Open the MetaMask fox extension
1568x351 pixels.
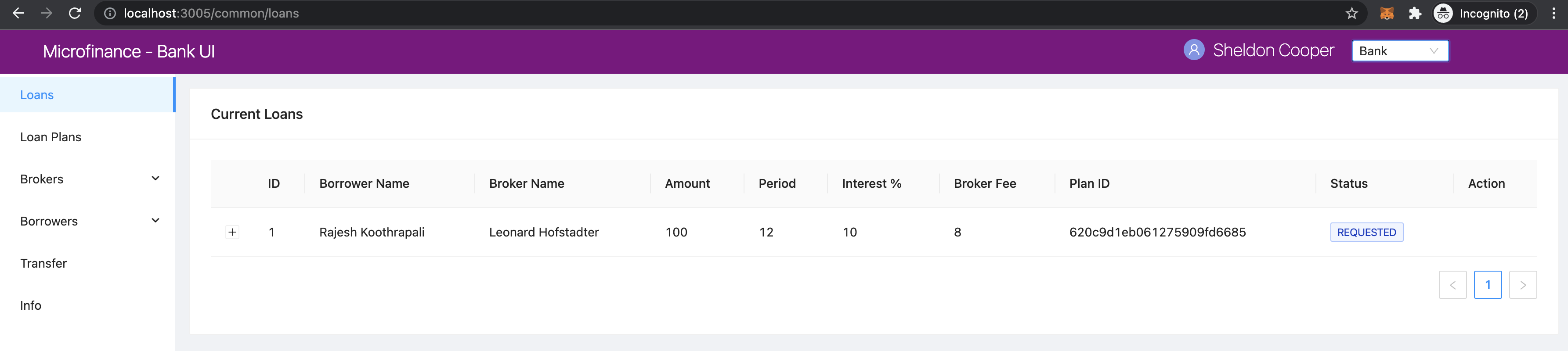click(1387, 14)
